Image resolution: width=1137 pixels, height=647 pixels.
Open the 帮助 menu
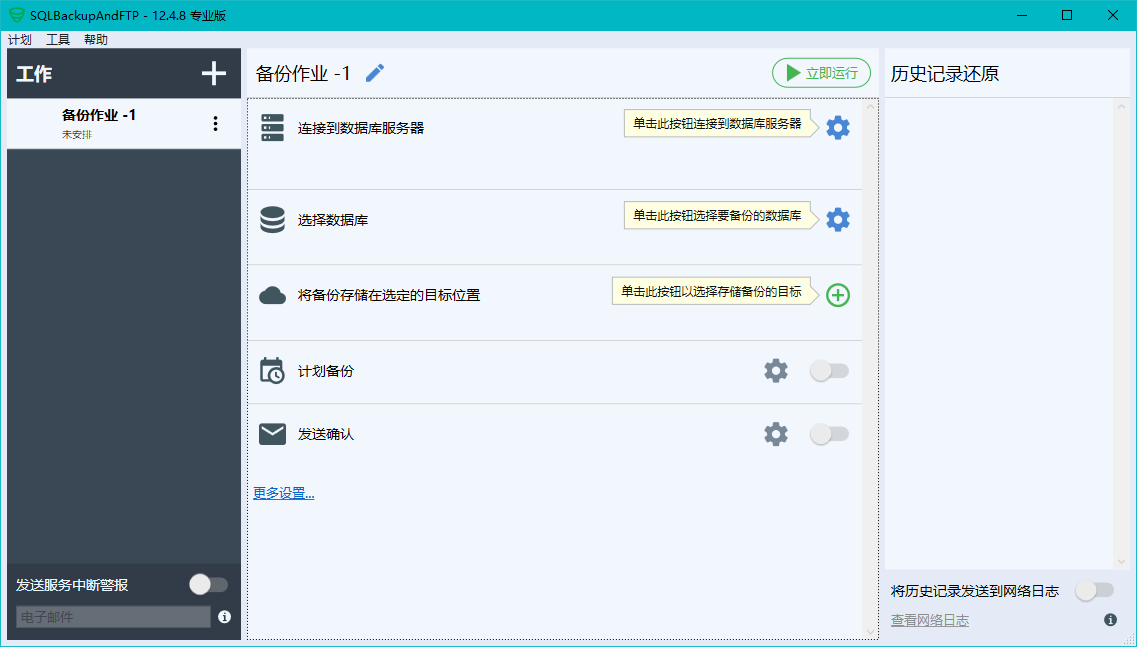pyautogui.click(x=96, y=39)
